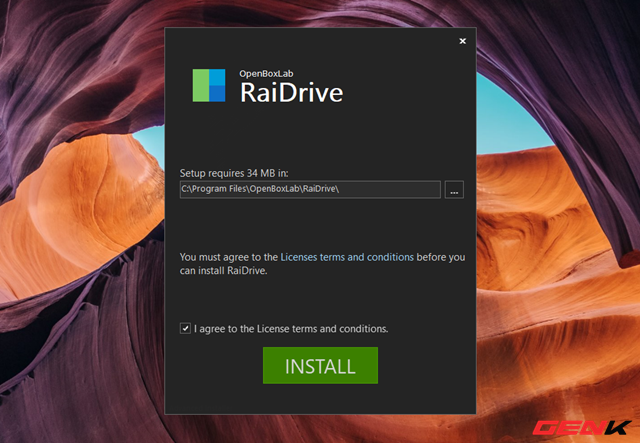Click the RaiDrive title text

[291, 92]
